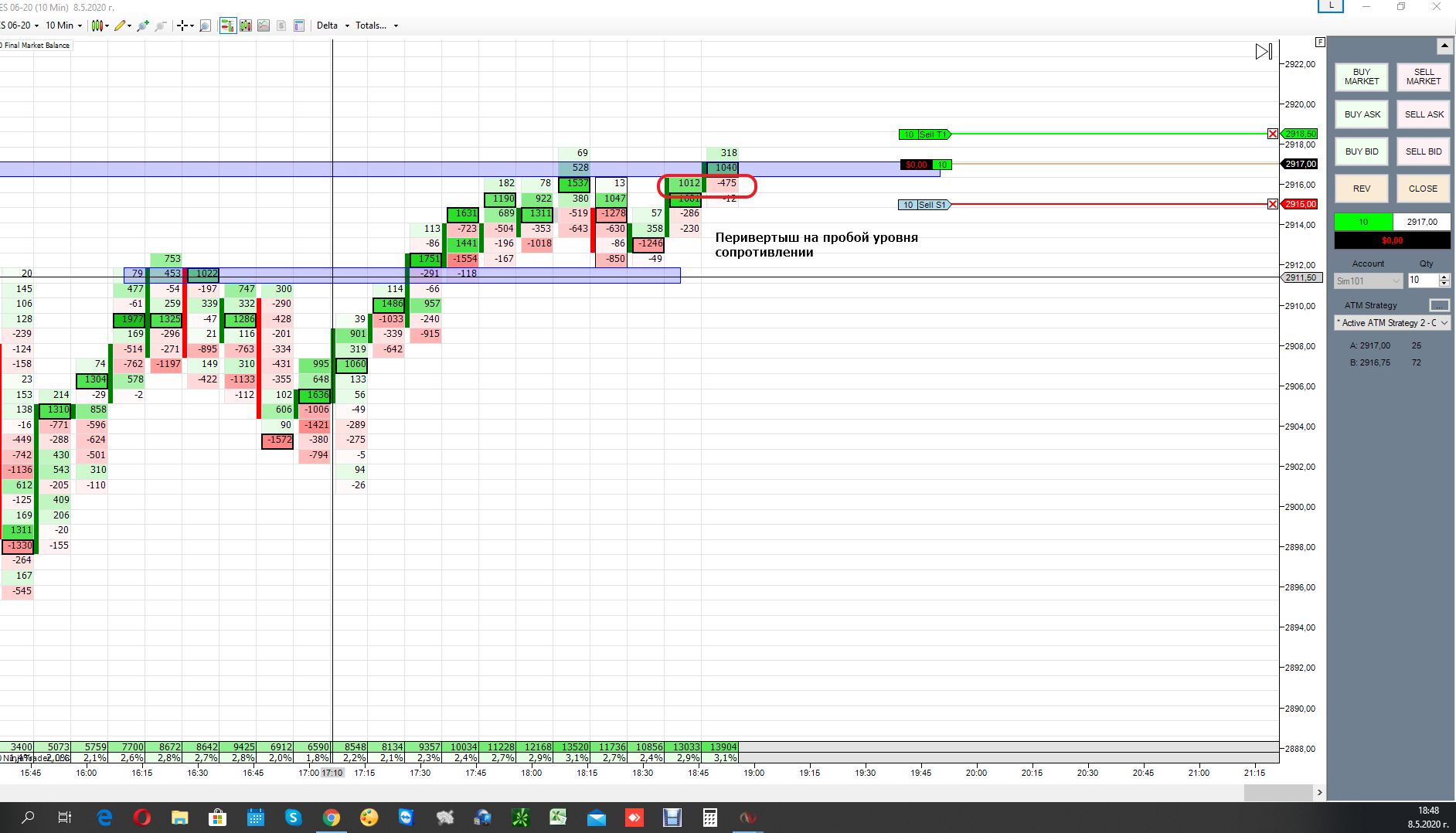Open the indicators line chart icon

(264, 25)
